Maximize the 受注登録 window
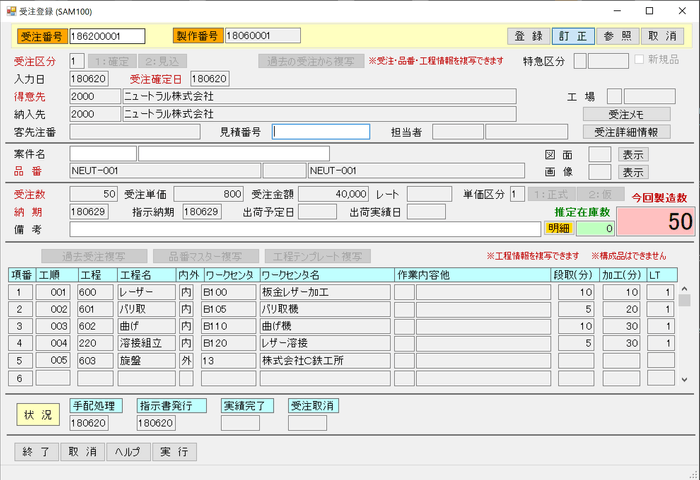Image resolution: width=700 pixels, height=480 pixels. click(x=649, y=10)
